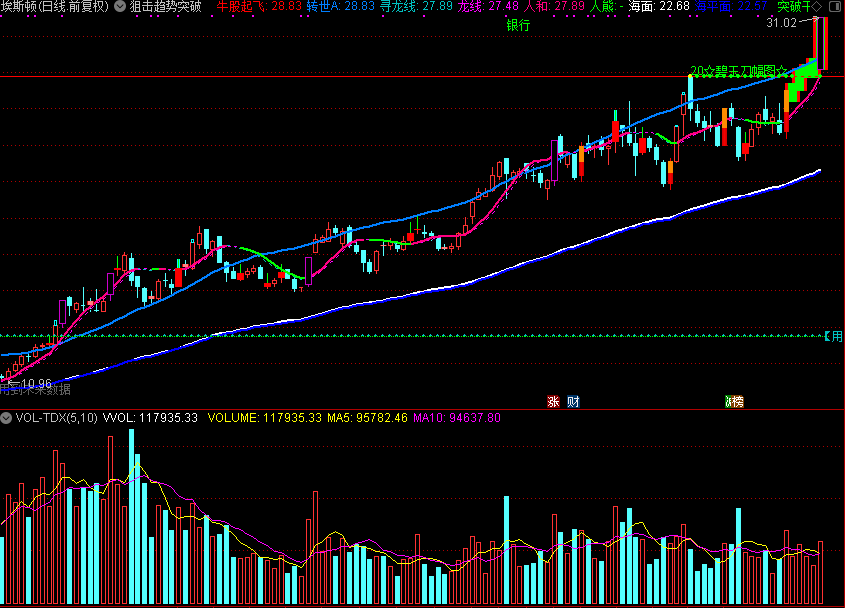This screenshot has height=608, width=845.
Task: Click the blue 财 event marker
Action: point(573,402)
